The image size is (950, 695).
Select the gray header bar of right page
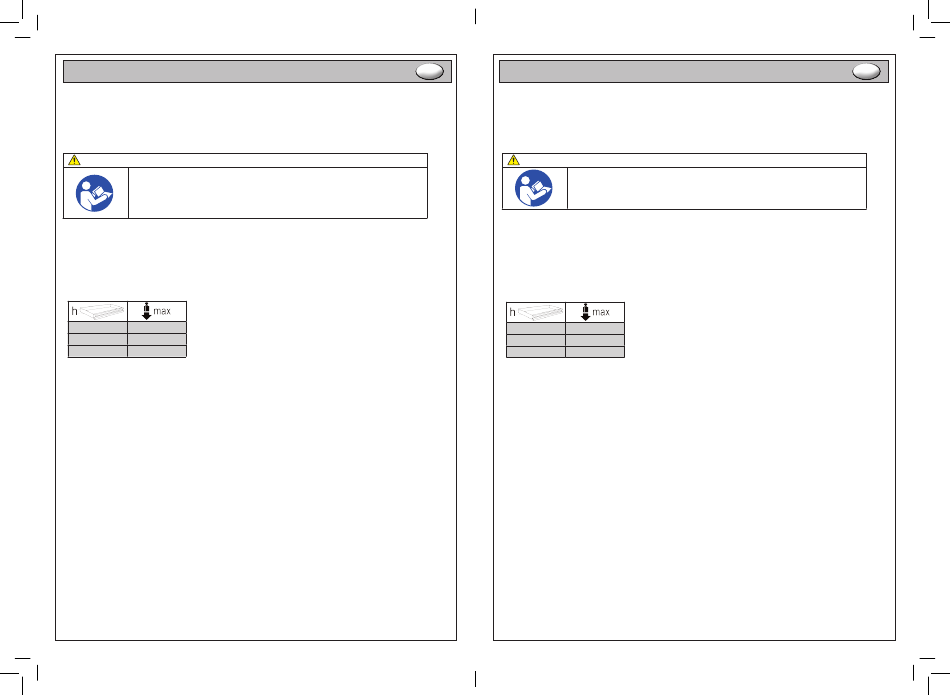click(694, 71)
